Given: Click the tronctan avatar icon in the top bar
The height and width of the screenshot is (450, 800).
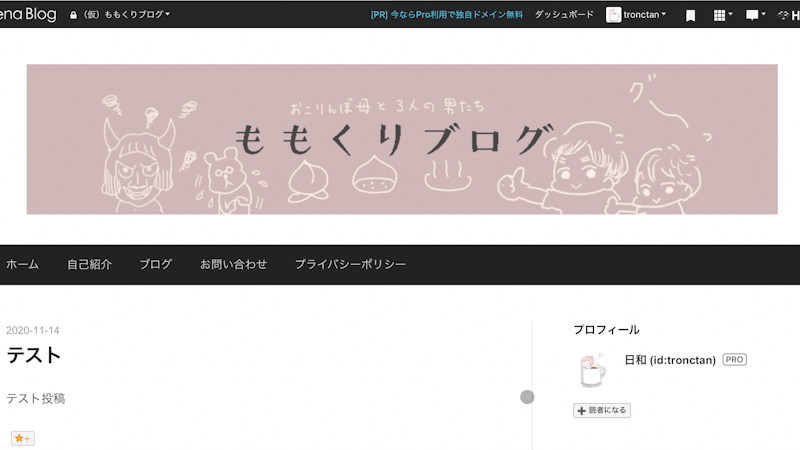Looking at the screenshot, I should pos(613,15).
